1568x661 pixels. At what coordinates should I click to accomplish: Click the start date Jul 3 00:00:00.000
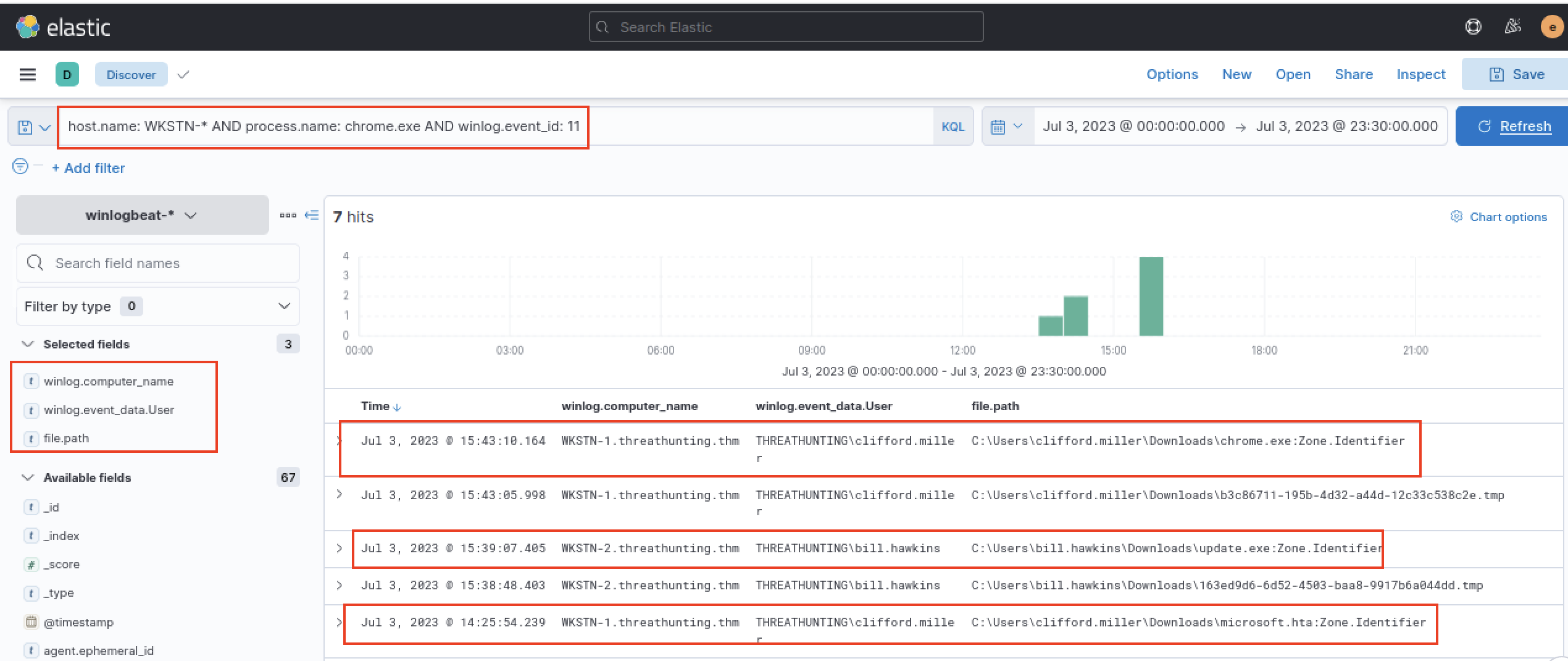(1133, 126)
